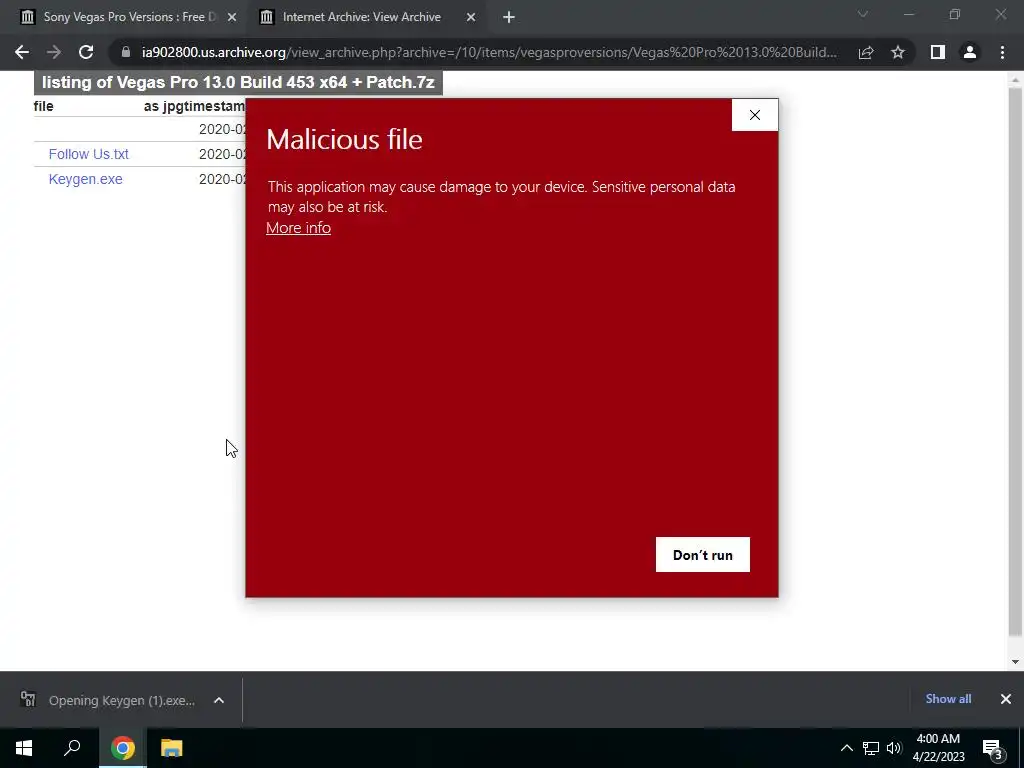Close the Internet Archive View Archive tab

(471, 17)
